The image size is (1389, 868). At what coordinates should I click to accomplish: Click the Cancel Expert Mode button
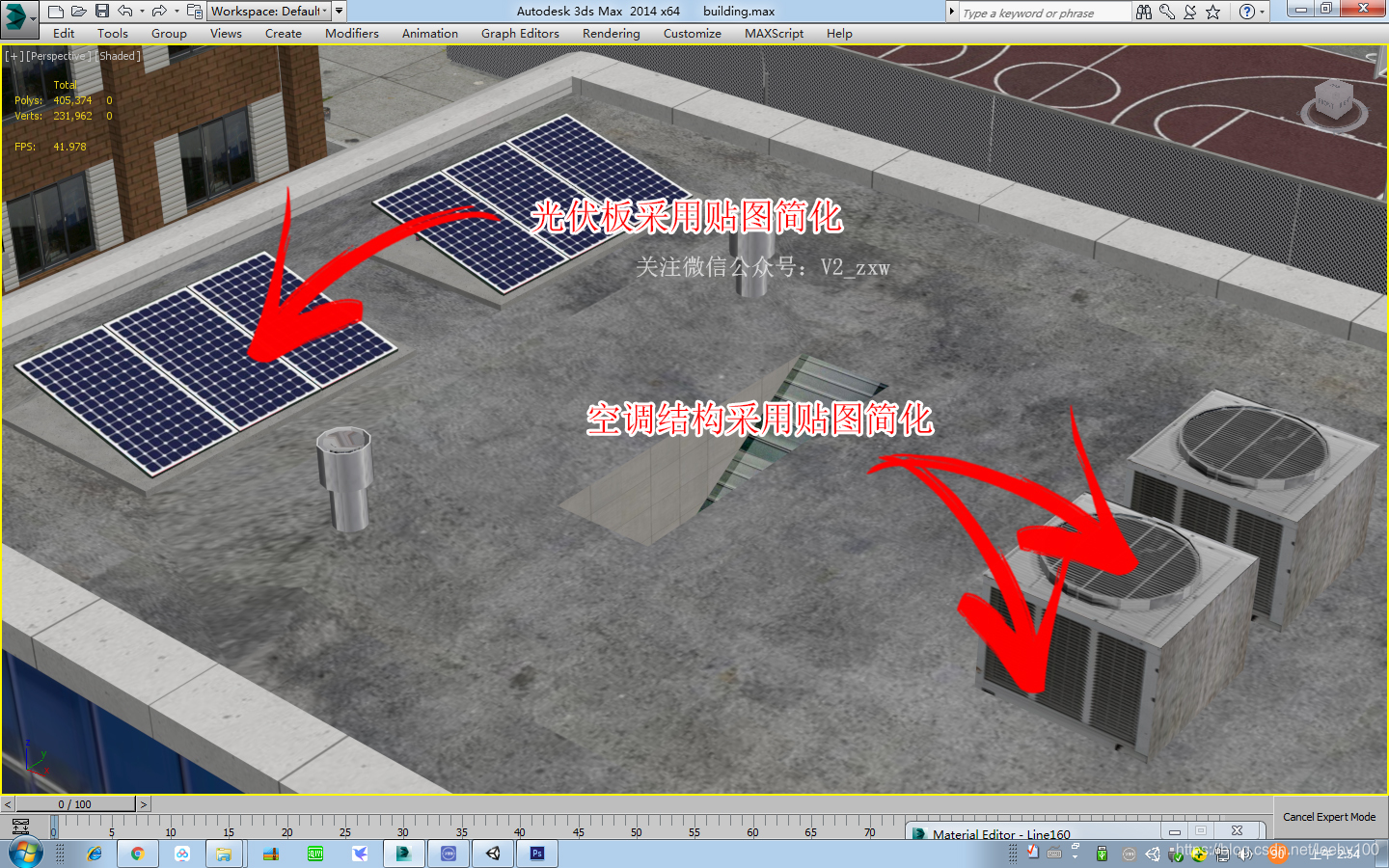(1329, 816)
